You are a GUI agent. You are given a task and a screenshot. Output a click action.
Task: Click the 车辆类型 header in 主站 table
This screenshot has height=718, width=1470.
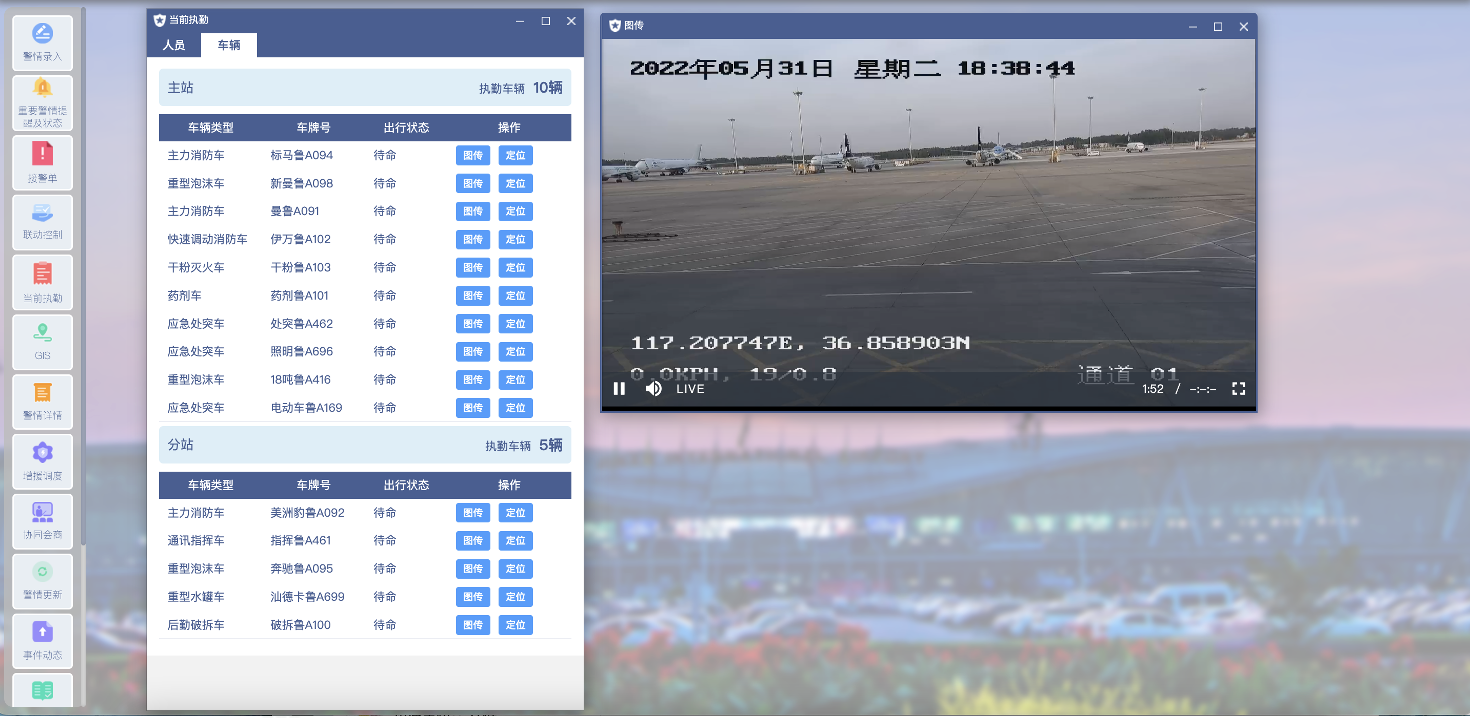pyautogui.click(x=211, y=128)
